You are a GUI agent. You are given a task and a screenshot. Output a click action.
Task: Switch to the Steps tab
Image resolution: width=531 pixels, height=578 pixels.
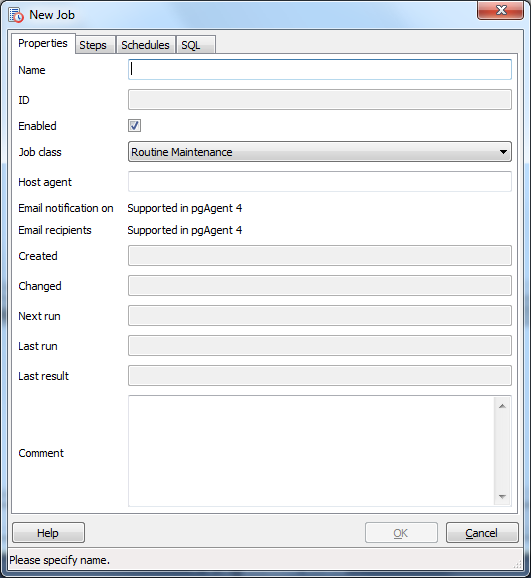[x=93, y=45]
